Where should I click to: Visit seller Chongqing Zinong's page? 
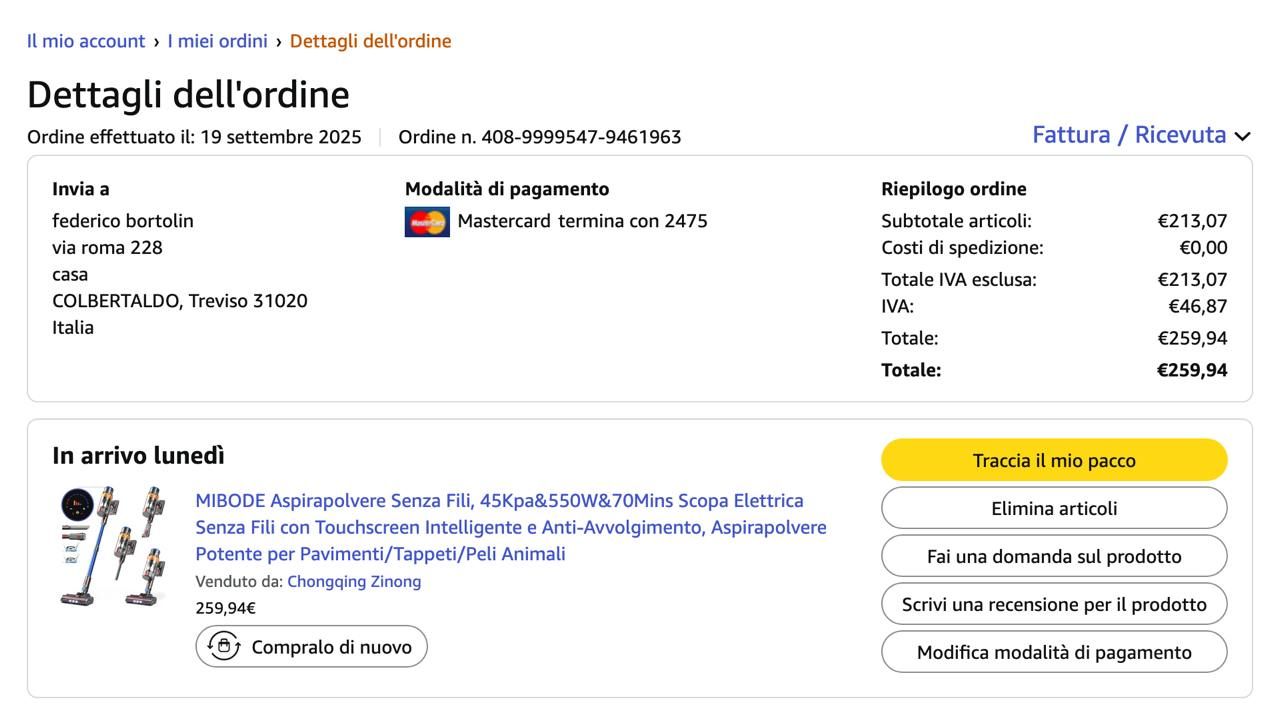[354, 581]
